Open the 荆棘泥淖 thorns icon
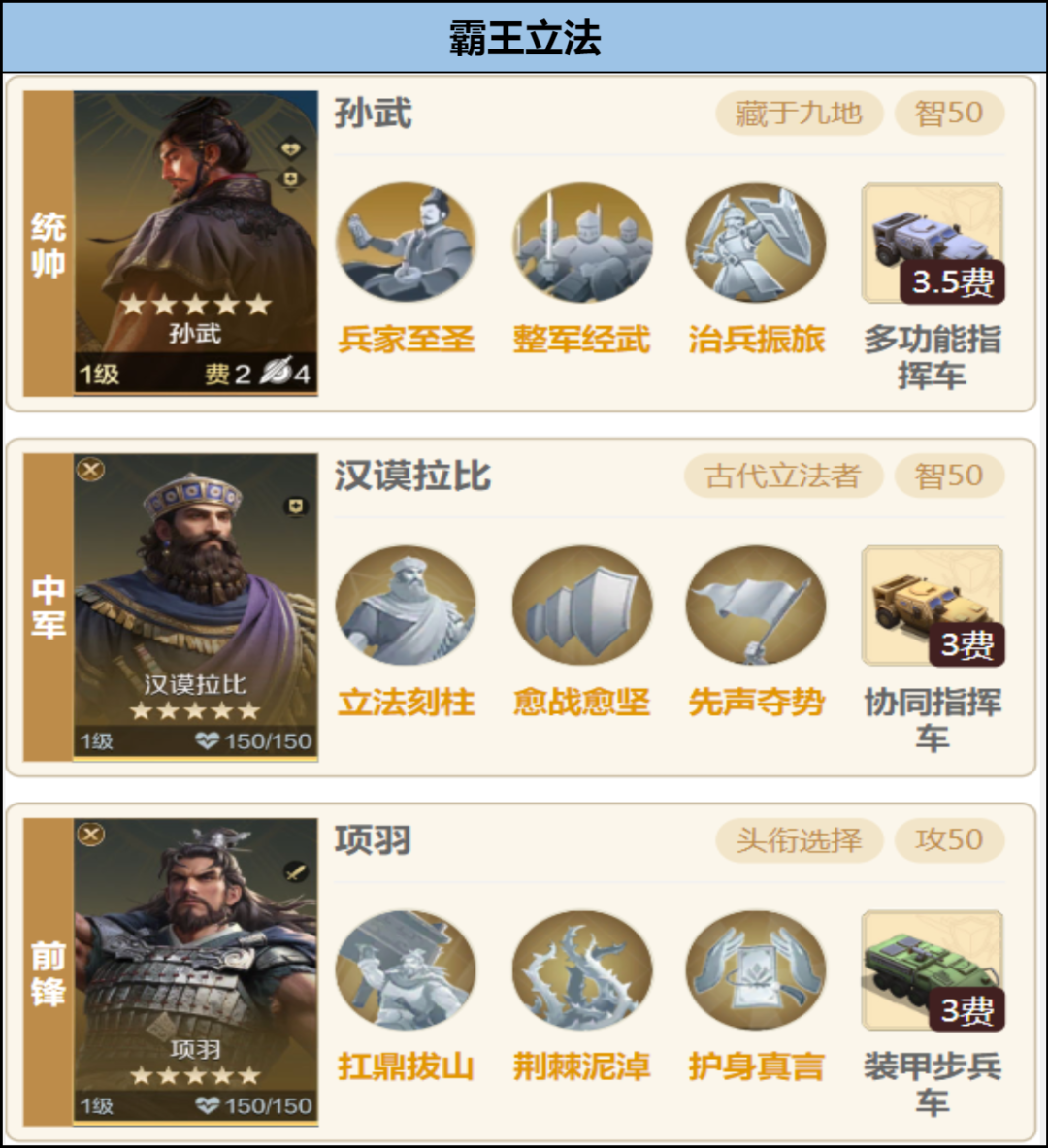This screenshot has height=1148, width=1048. click(x=581, y=970)
